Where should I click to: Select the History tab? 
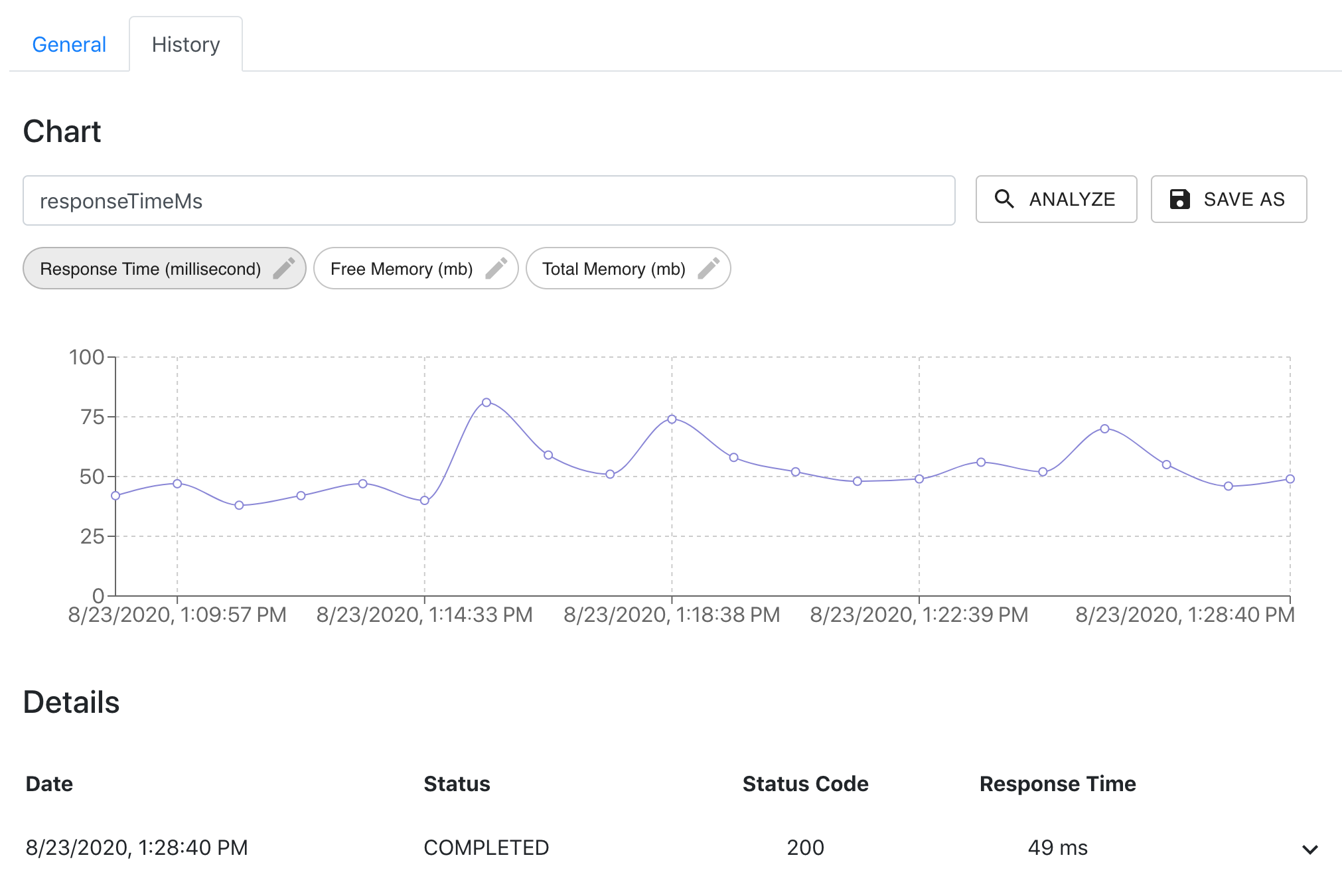coord(186,44)
